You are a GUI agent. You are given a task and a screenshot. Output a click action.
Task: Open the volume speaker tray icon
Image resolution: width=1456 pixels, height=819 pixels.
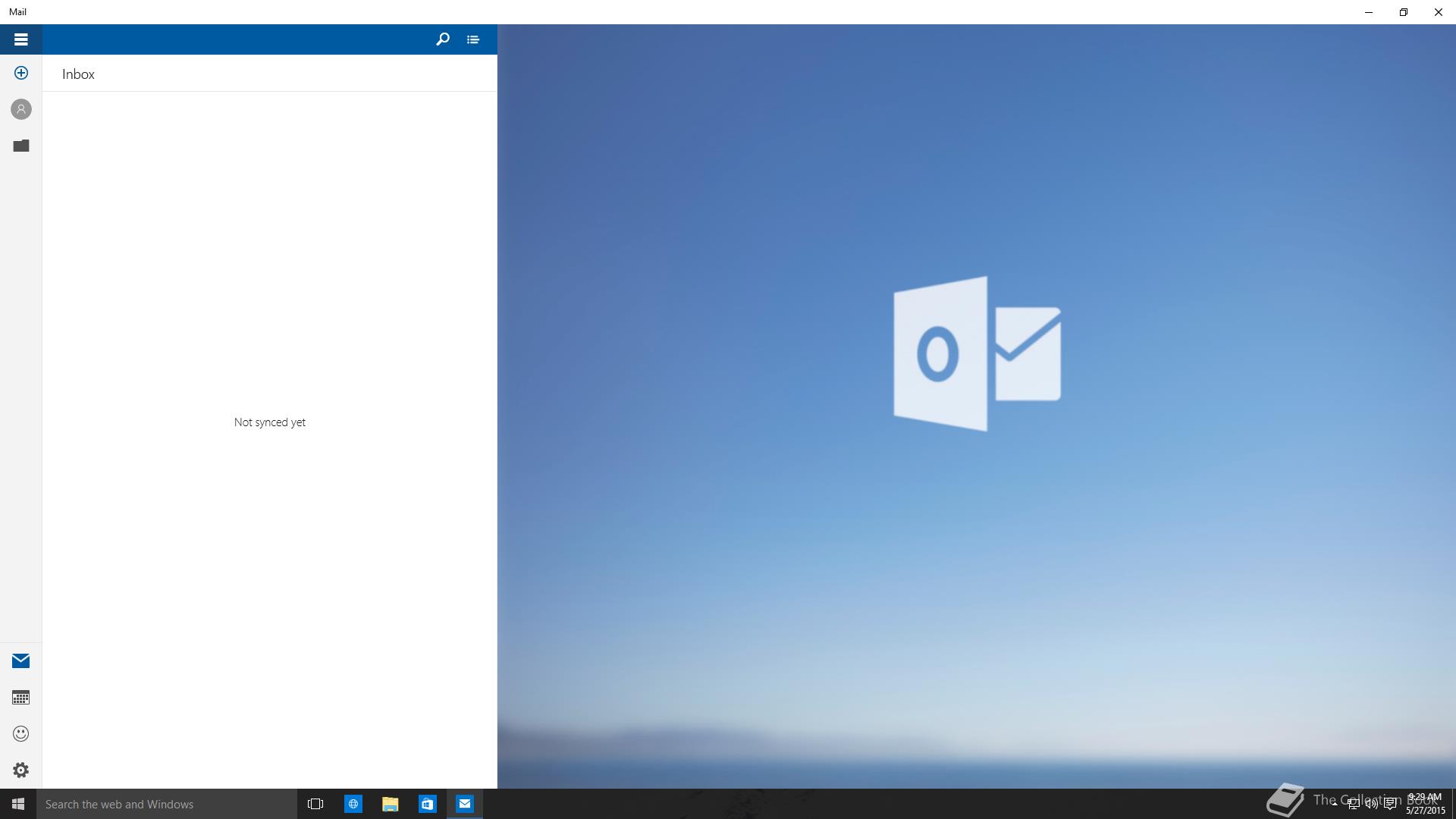(1371, 804)
